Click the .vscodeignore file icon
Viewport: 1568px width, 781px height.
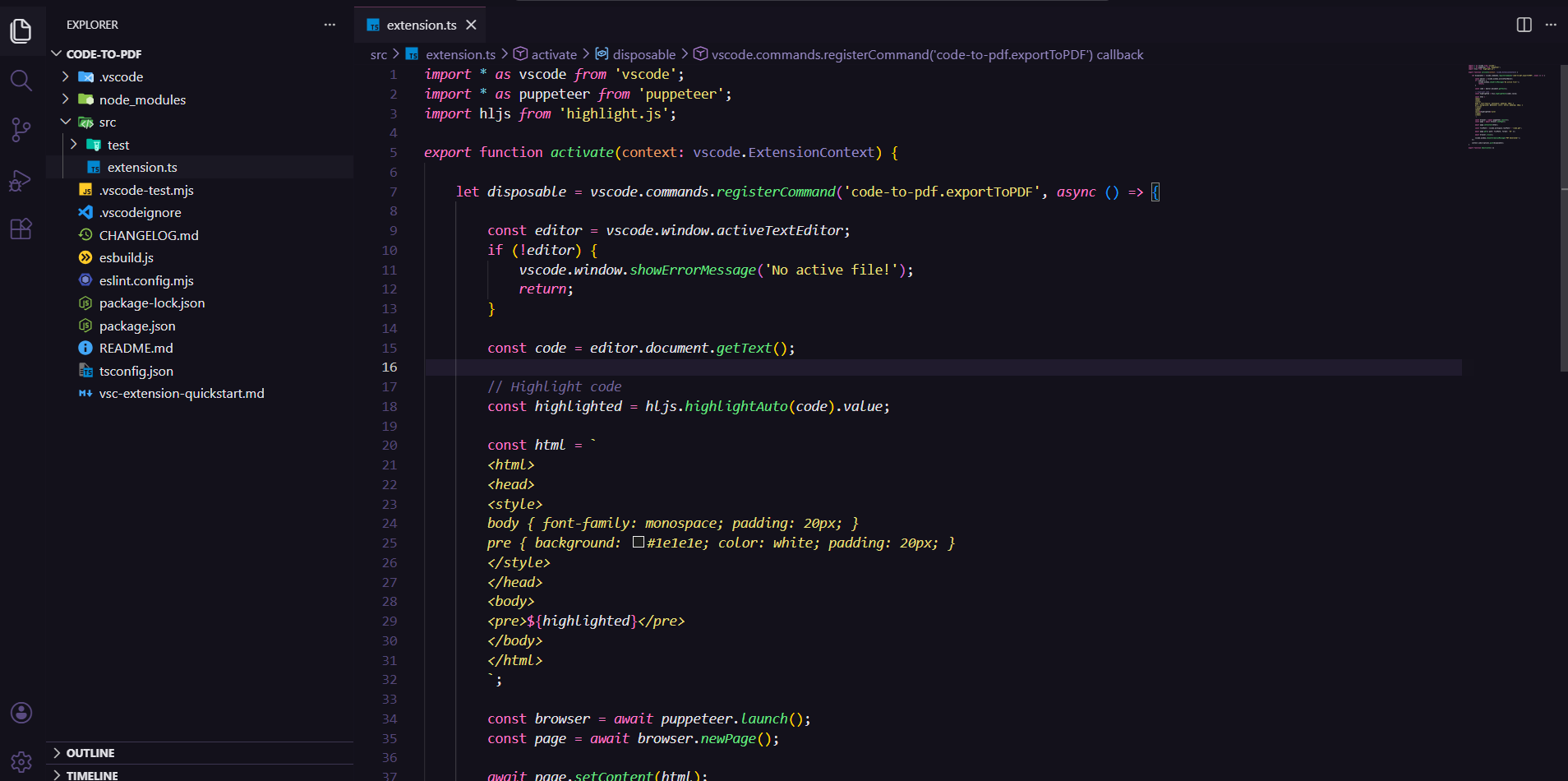point(85,212)
